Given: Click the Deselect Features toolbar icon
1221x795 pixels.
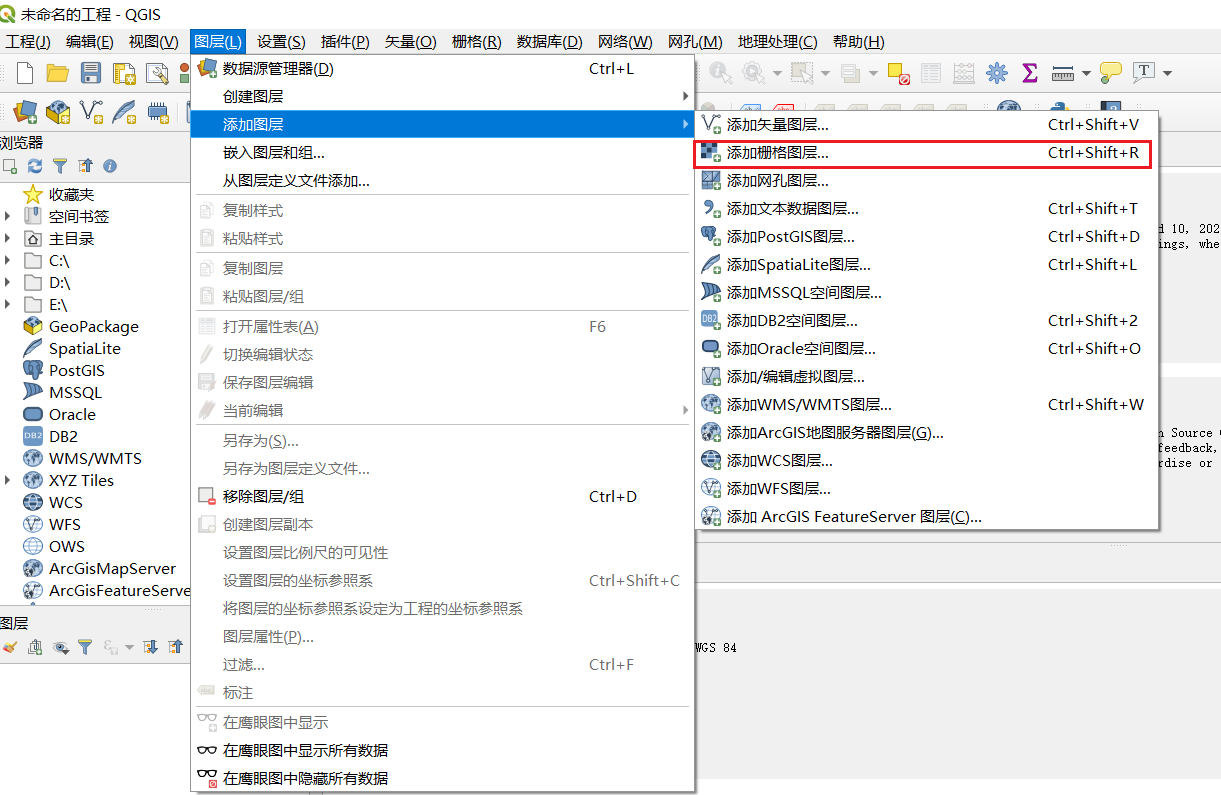Looking at the screenshot, I should click(898, 73).
